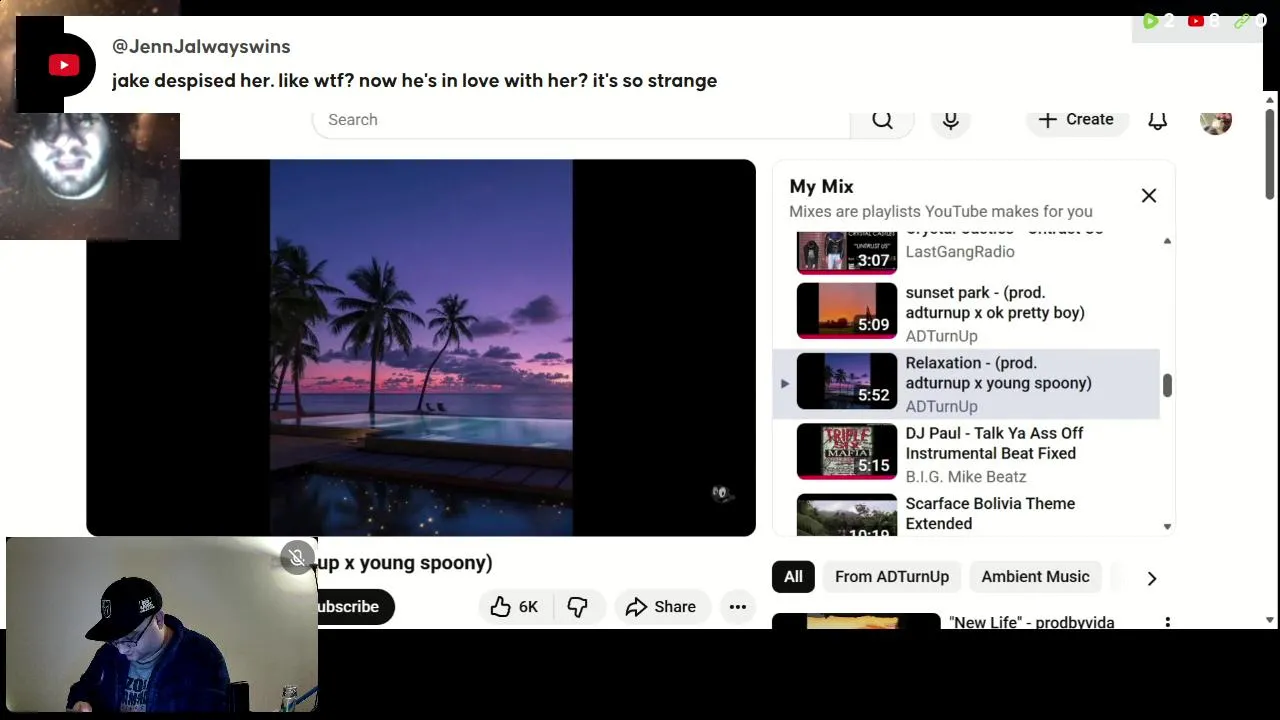This screenshot has width=1280, height=720.
Task: Open DJ Paul Triple Six thumbnail
Action: click(x=847, y=451)
